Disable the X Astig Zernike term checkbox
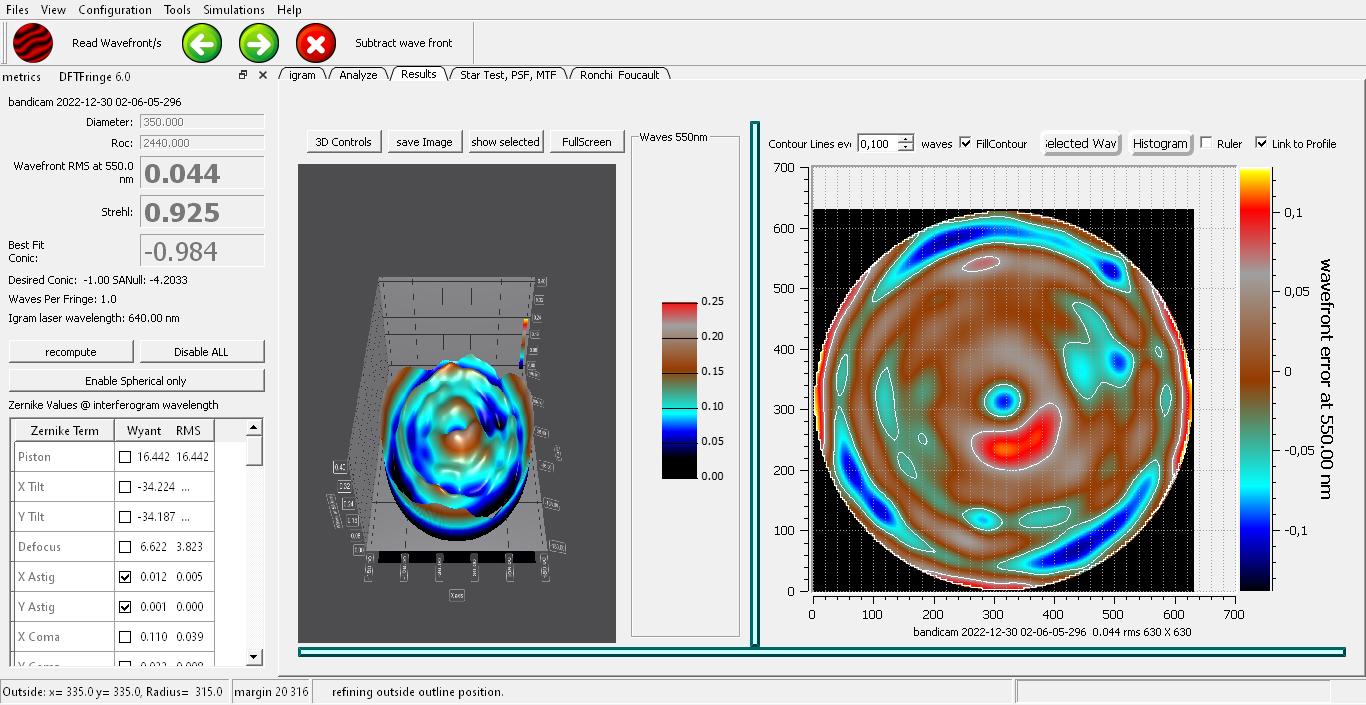The image size is (1366, 705). point(125,577)
